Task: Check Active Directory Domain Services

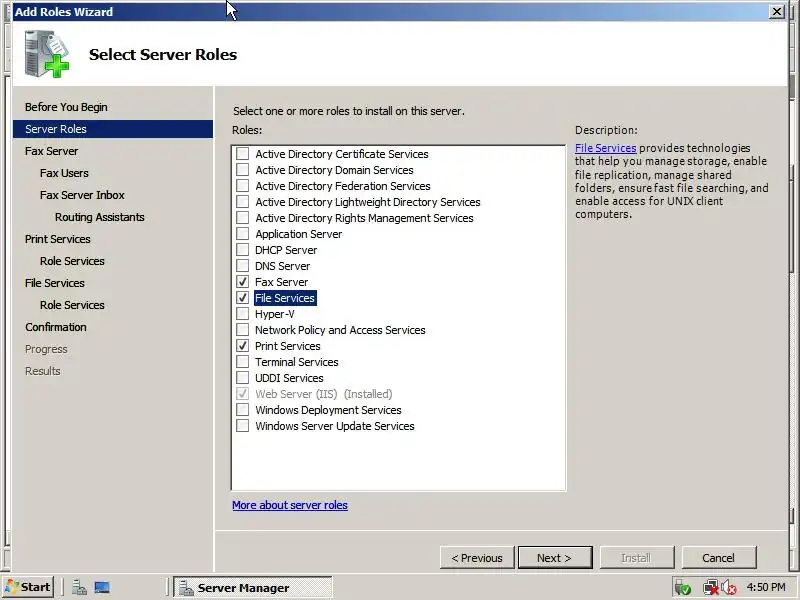Action: (243, 169)
